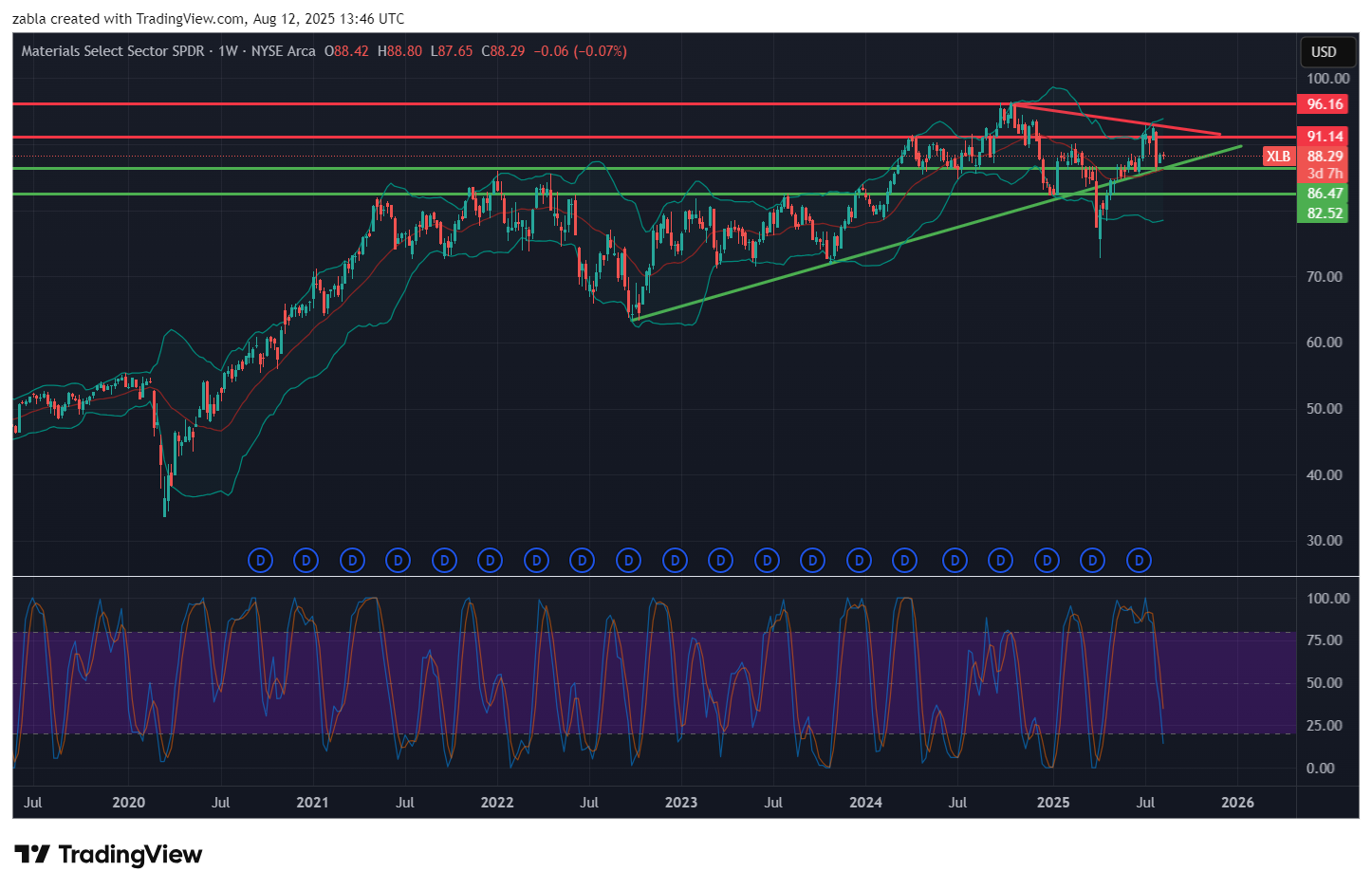Image resolution: width=1372 pixels, height=890 pixels.
Task: Click the red 96.16 resistance price label
Action: pos(1325,104)
